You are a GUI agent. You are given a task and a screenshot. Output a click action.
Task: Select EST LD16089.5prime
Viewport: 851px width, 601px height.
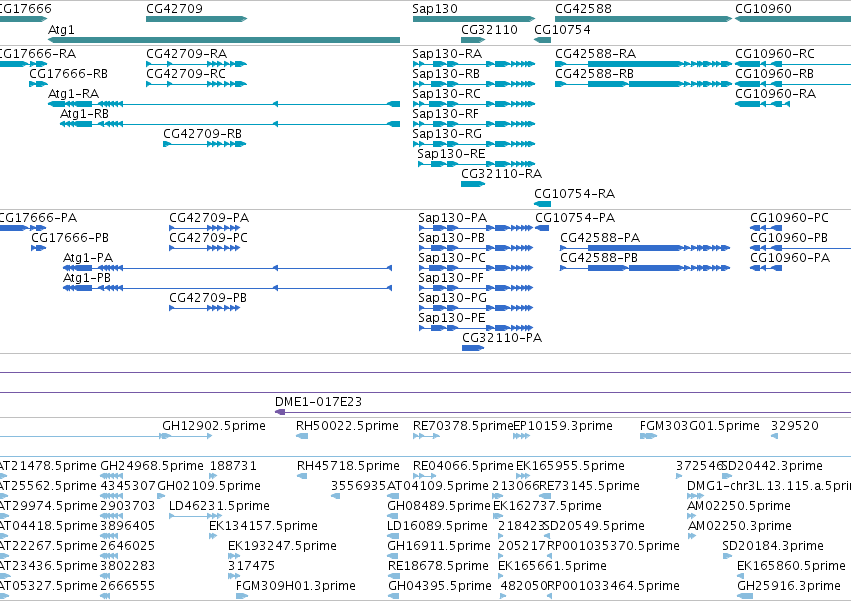pos(392,536)
